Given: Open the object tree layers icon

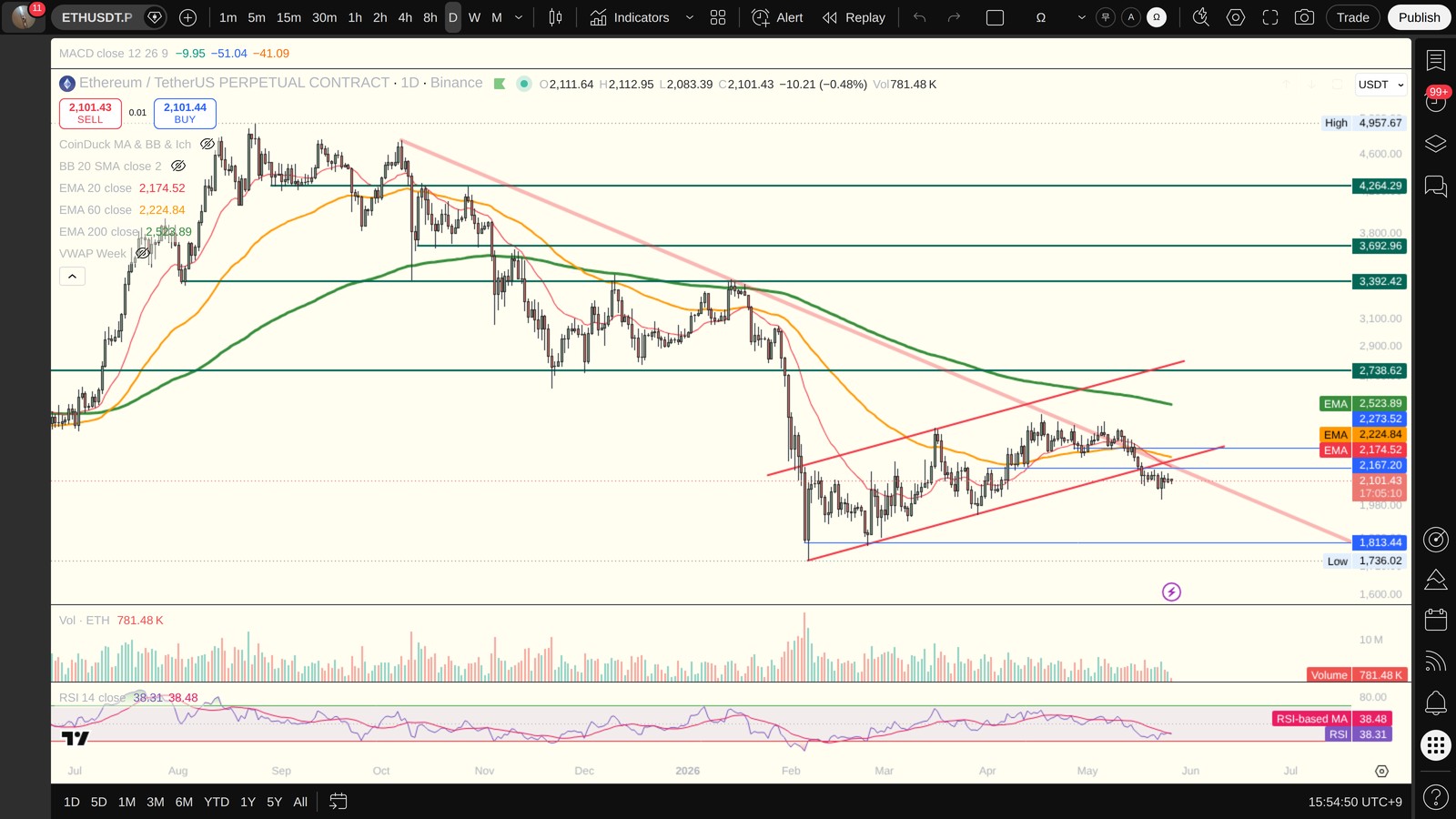Looking at the screenshot, I should [x=1436, y=144].
